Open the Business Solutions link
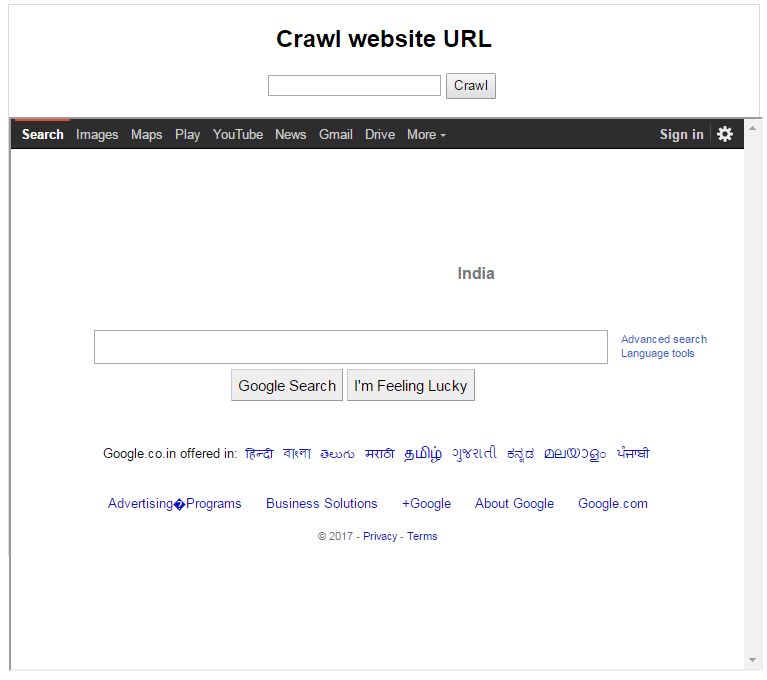Image resolution: width=767 pixels, height=680 pixels. point(321,503)
